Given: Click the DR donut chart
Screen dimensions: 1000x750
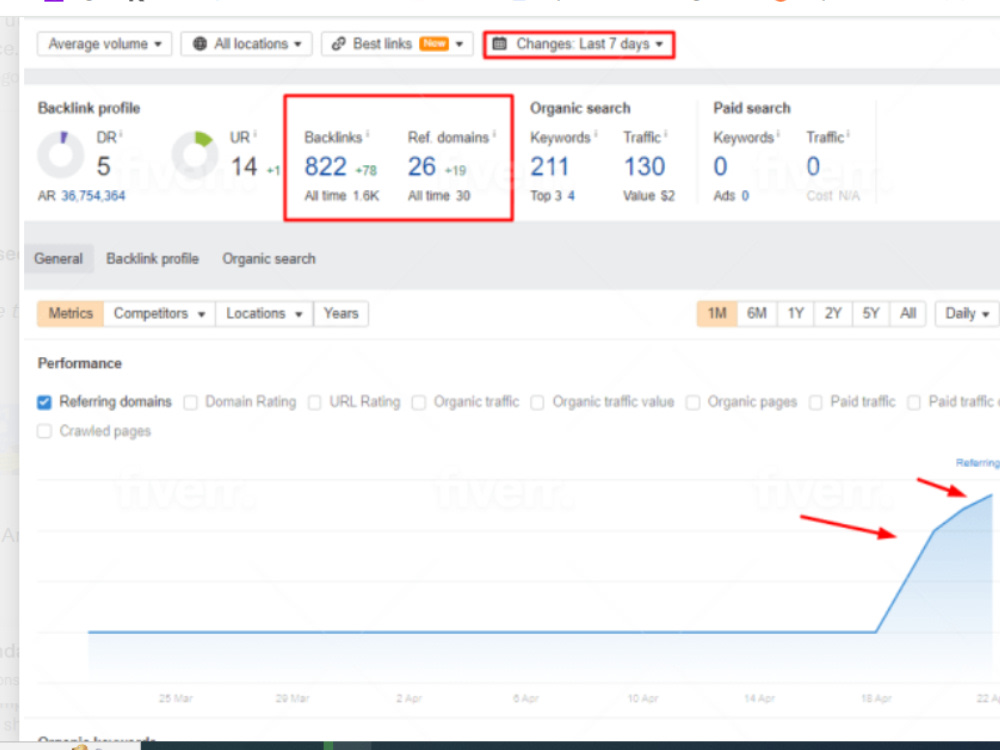Looking at the screenshot, I should click(x=61, y=154).
